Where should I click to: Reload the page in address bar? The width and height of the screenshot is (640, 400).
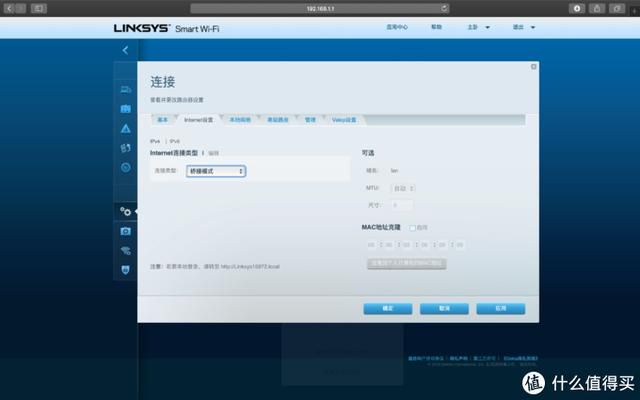click(444, 8)
